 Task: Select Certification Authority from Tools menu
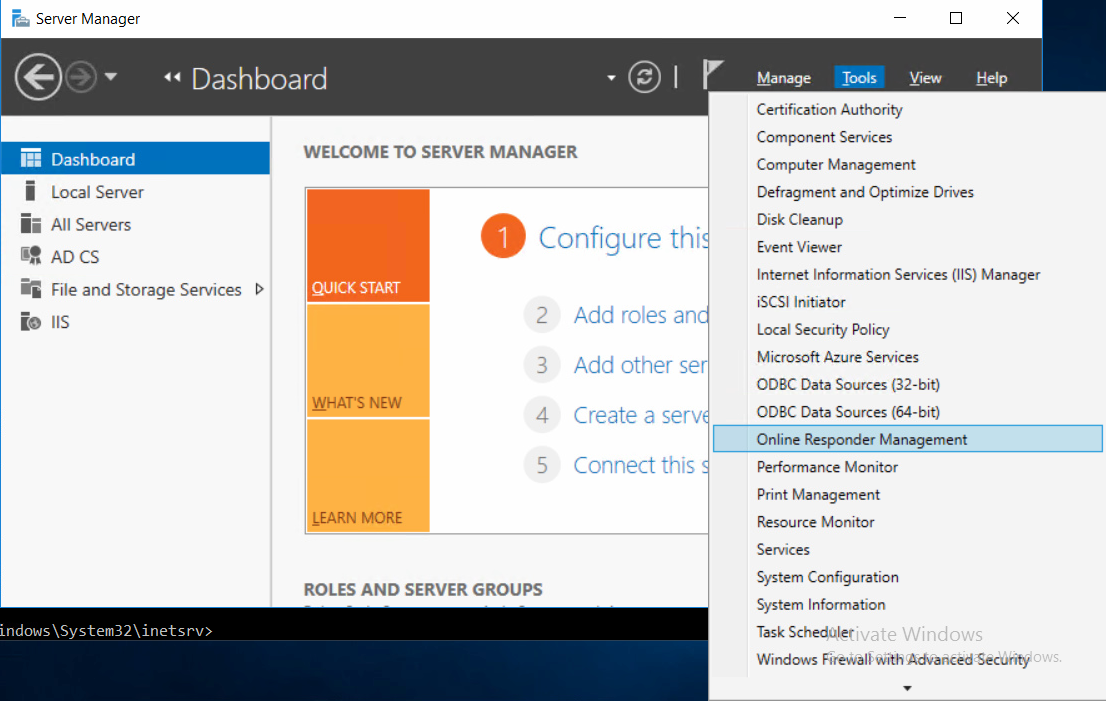(829, 109)
